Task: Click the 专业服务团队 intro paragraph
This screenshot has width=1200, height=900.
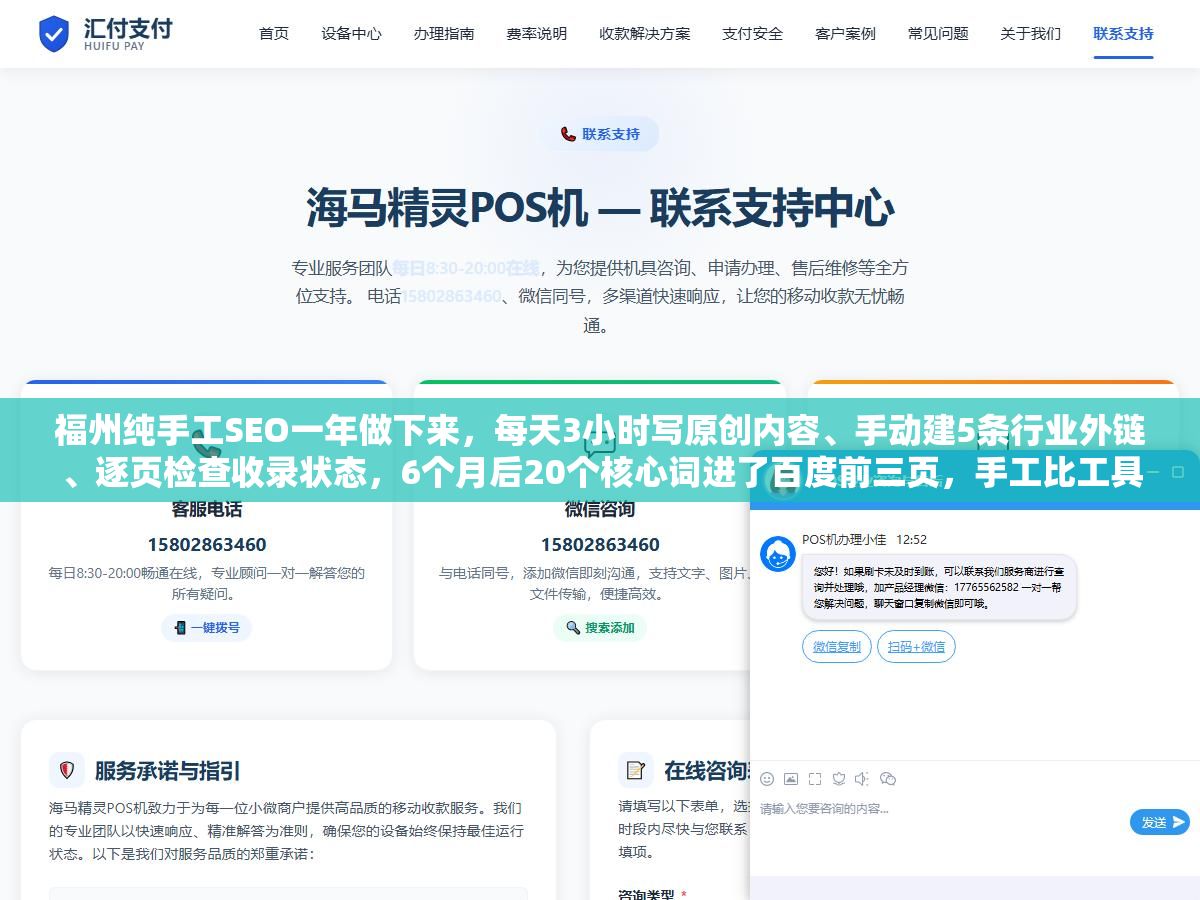Action: [600, 296]
